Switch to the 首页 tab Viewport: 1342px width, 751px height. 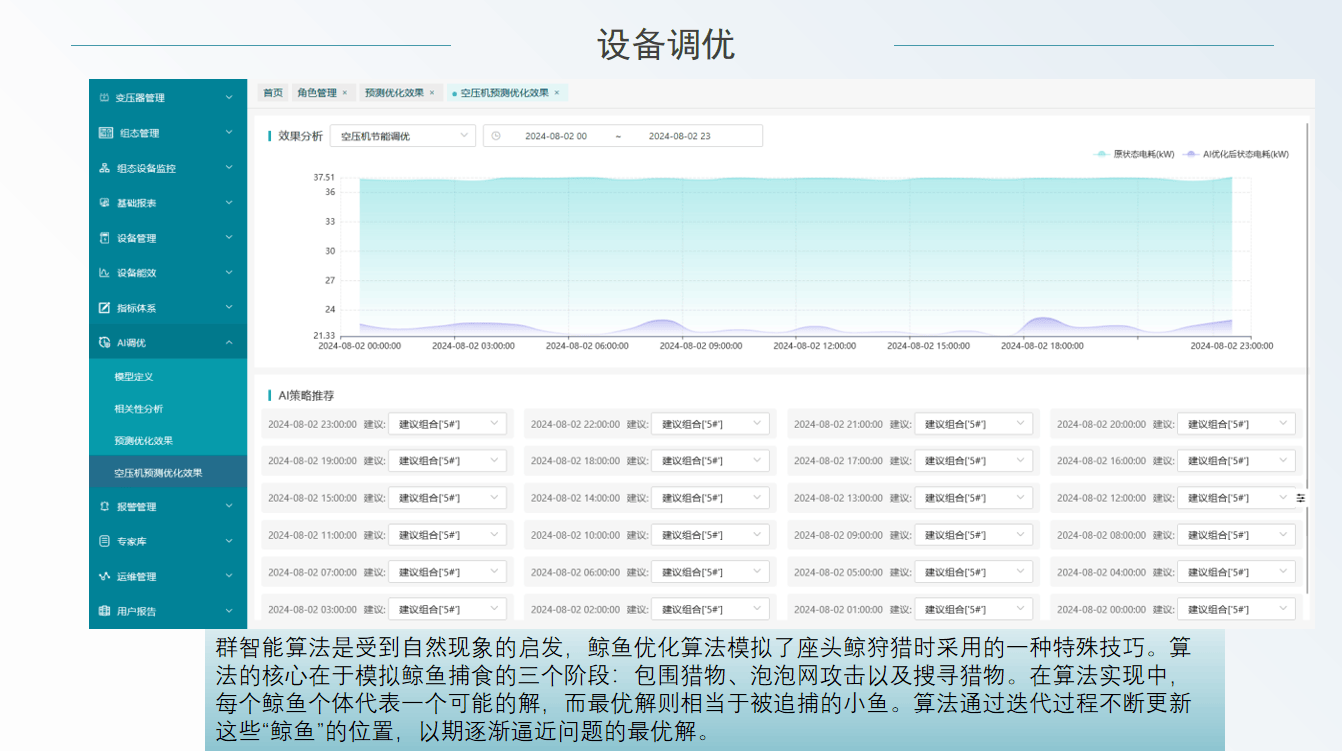click(x=273, y=92)
